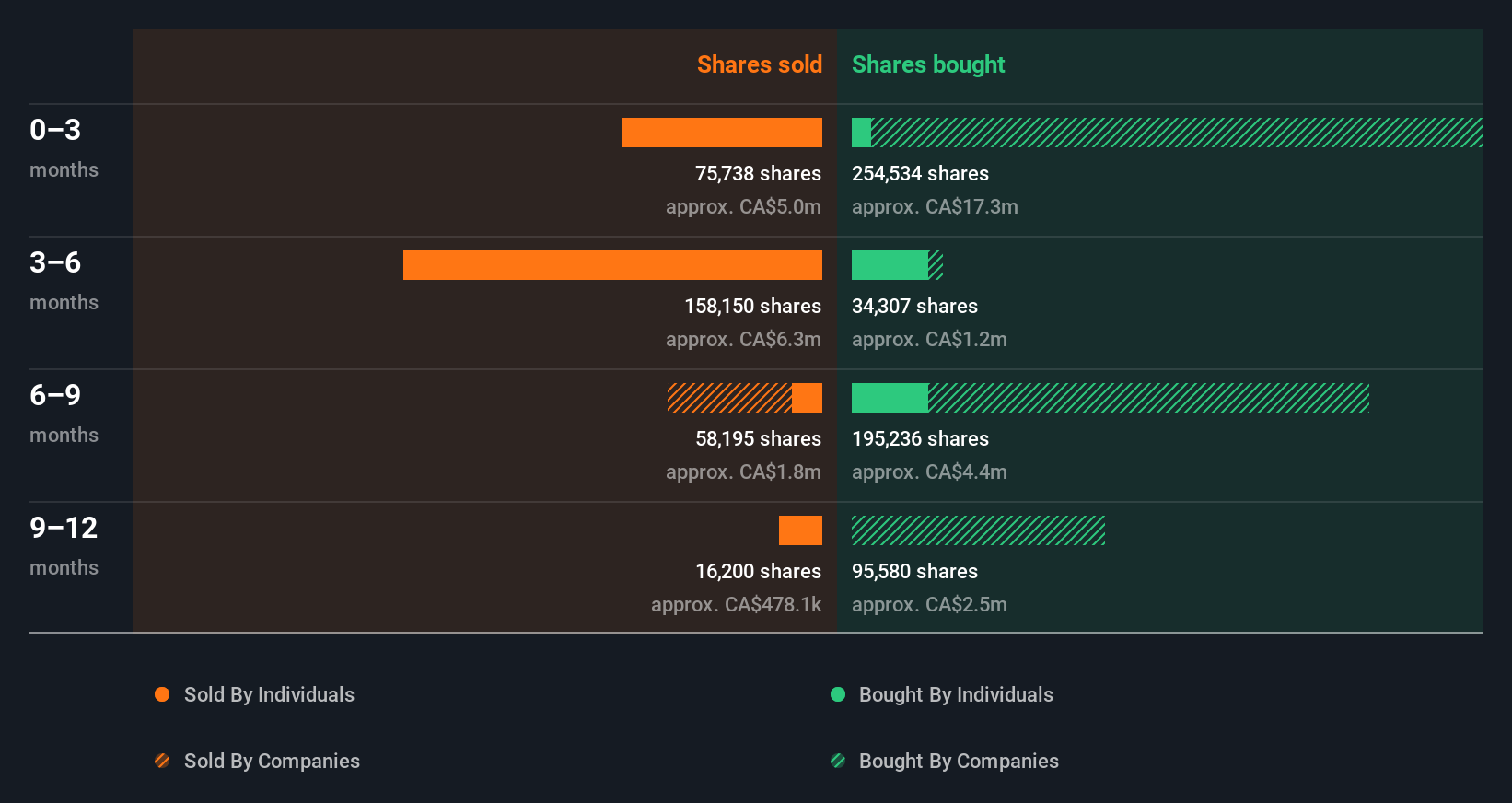Click the striped Bought By Companies legend icon
Screen dimensions: 1512x803
click(838, 761)
